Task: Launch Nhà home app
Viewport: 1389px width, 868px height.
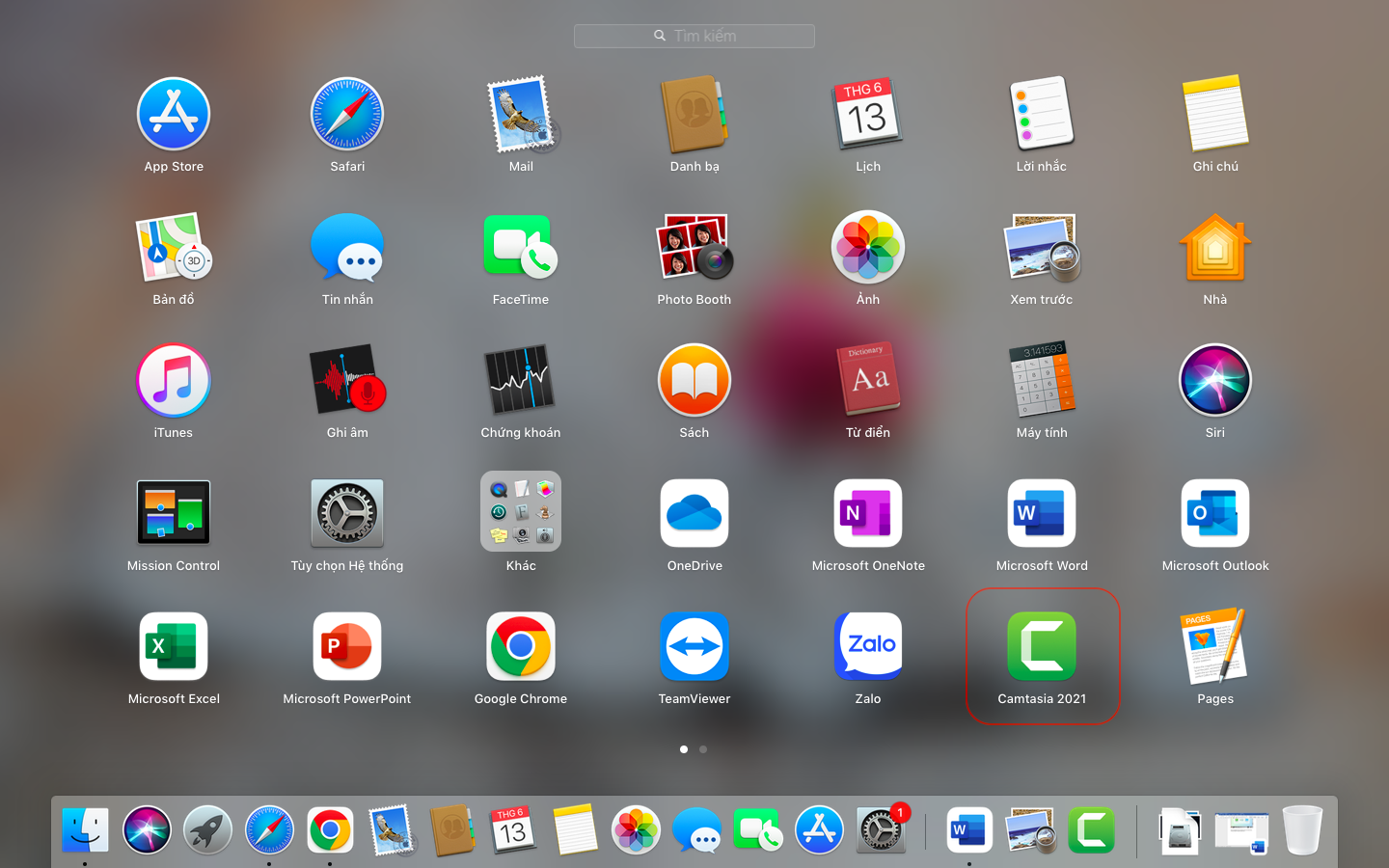Action: click(x=1215, y=247)
